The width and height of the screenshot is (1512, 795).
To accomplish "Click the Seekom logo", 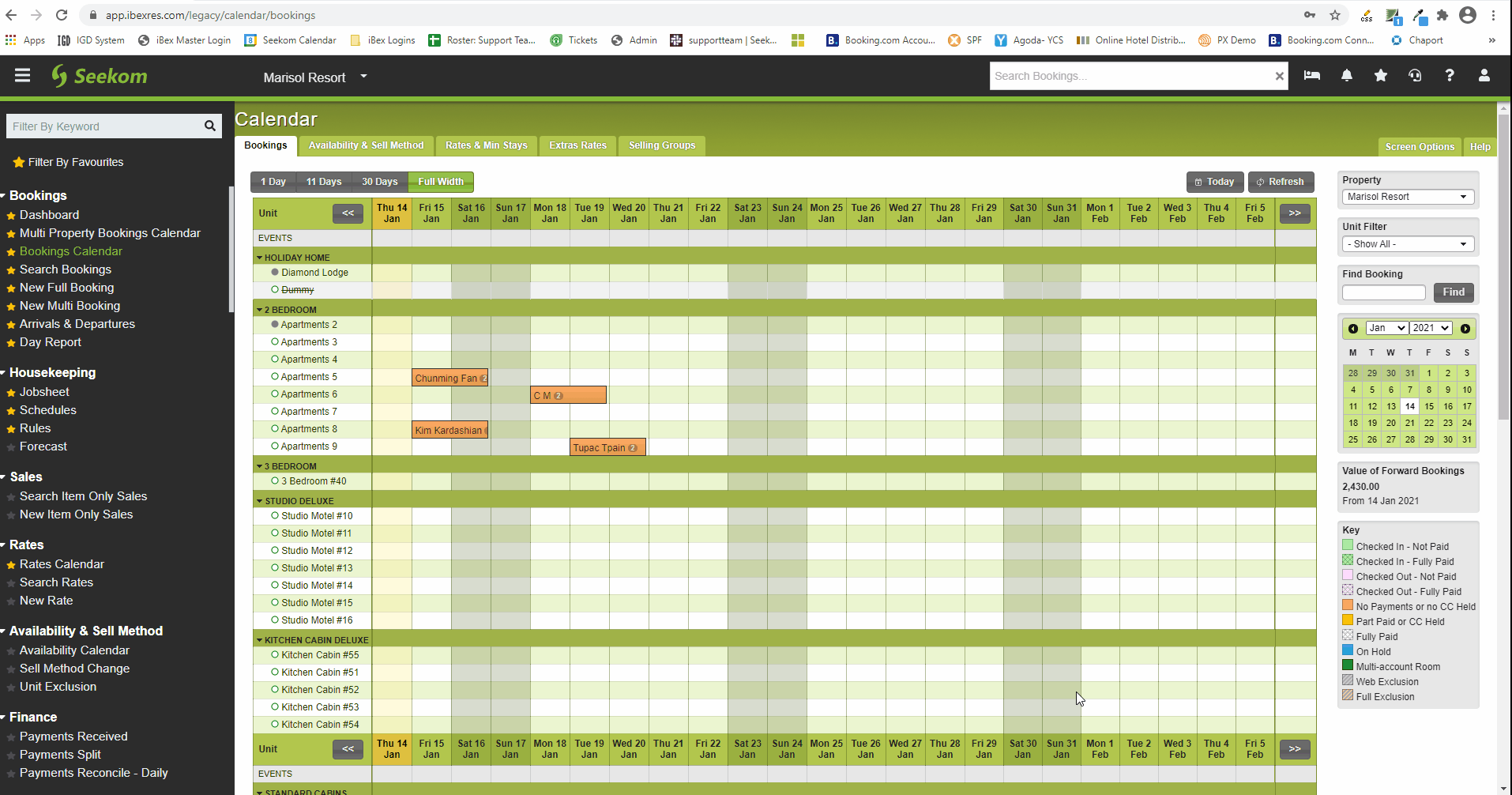I will [100, 76].
